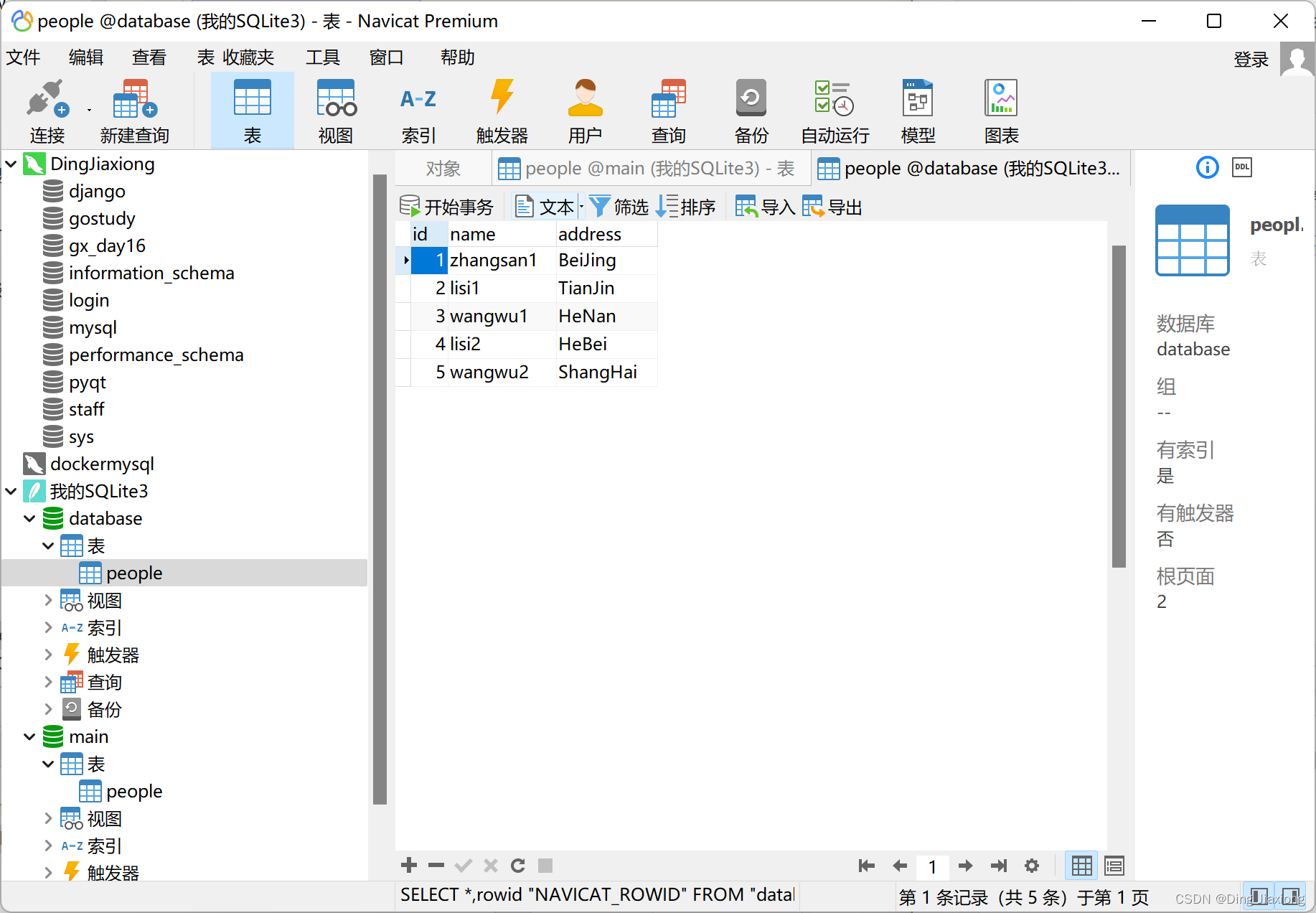Open the 文件 menu
This screenshot has width=1316, height=913.
(23, 57)
